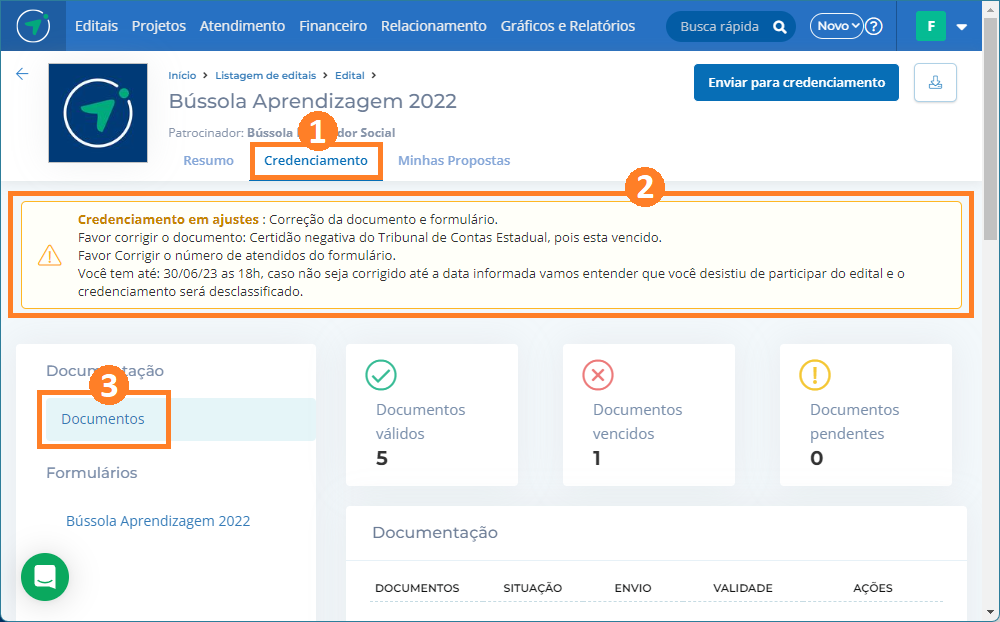Click the page title Bússola Aprendizagem 2022

(x=312, y=101)
